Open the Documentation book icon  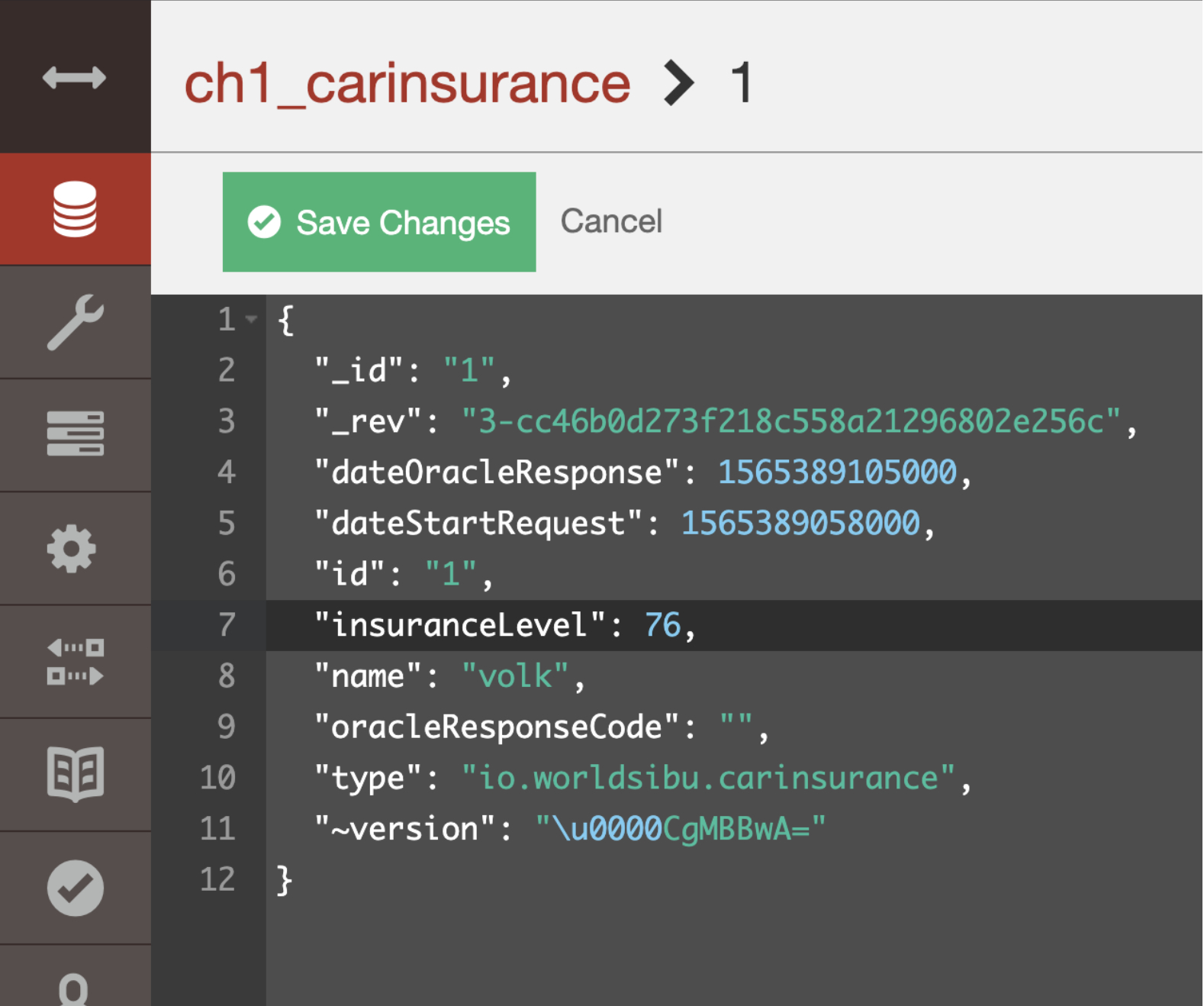tap(75, 774)
